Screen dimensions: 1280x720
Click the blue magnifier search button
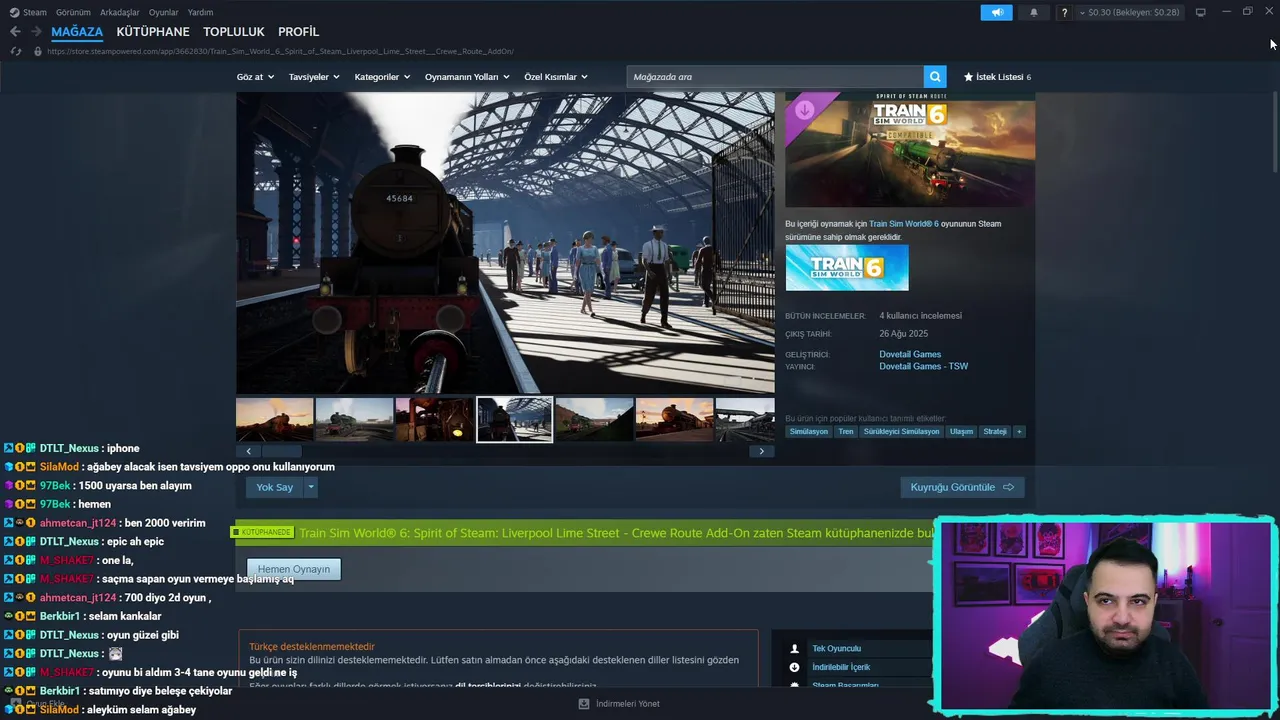(x=935, y=77)
